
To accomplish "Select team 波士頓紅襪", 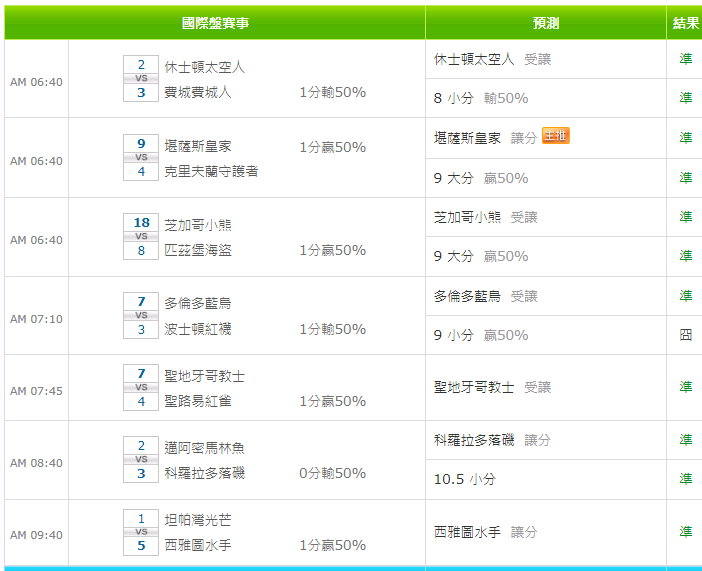I will tap(197, 329).
